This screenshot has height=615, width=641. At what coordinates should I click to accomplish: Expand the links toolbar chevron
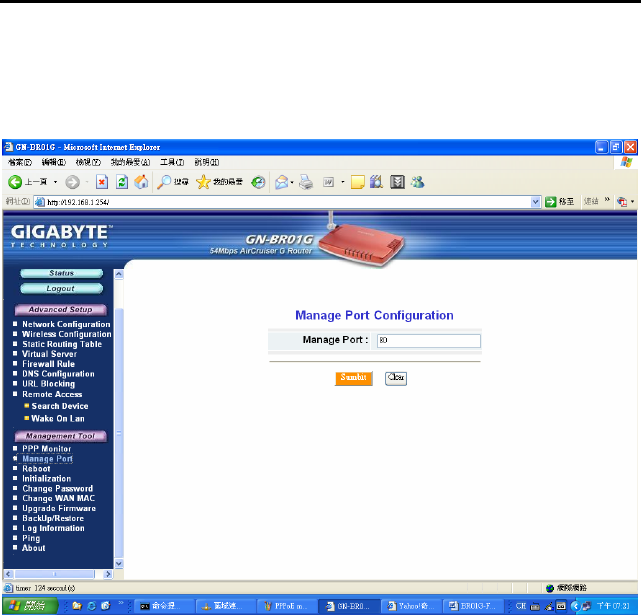point(607,200)
